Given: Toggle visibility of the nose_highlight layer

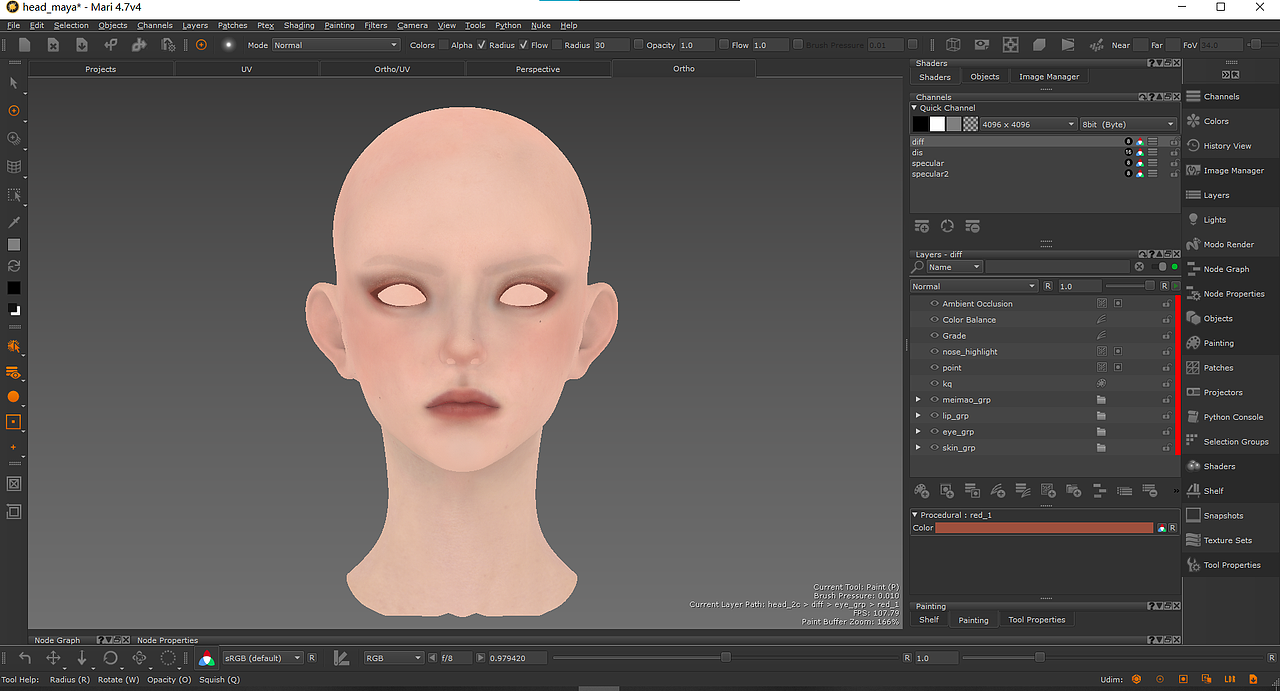Looking at the screenshot, I should click(935, 352).
